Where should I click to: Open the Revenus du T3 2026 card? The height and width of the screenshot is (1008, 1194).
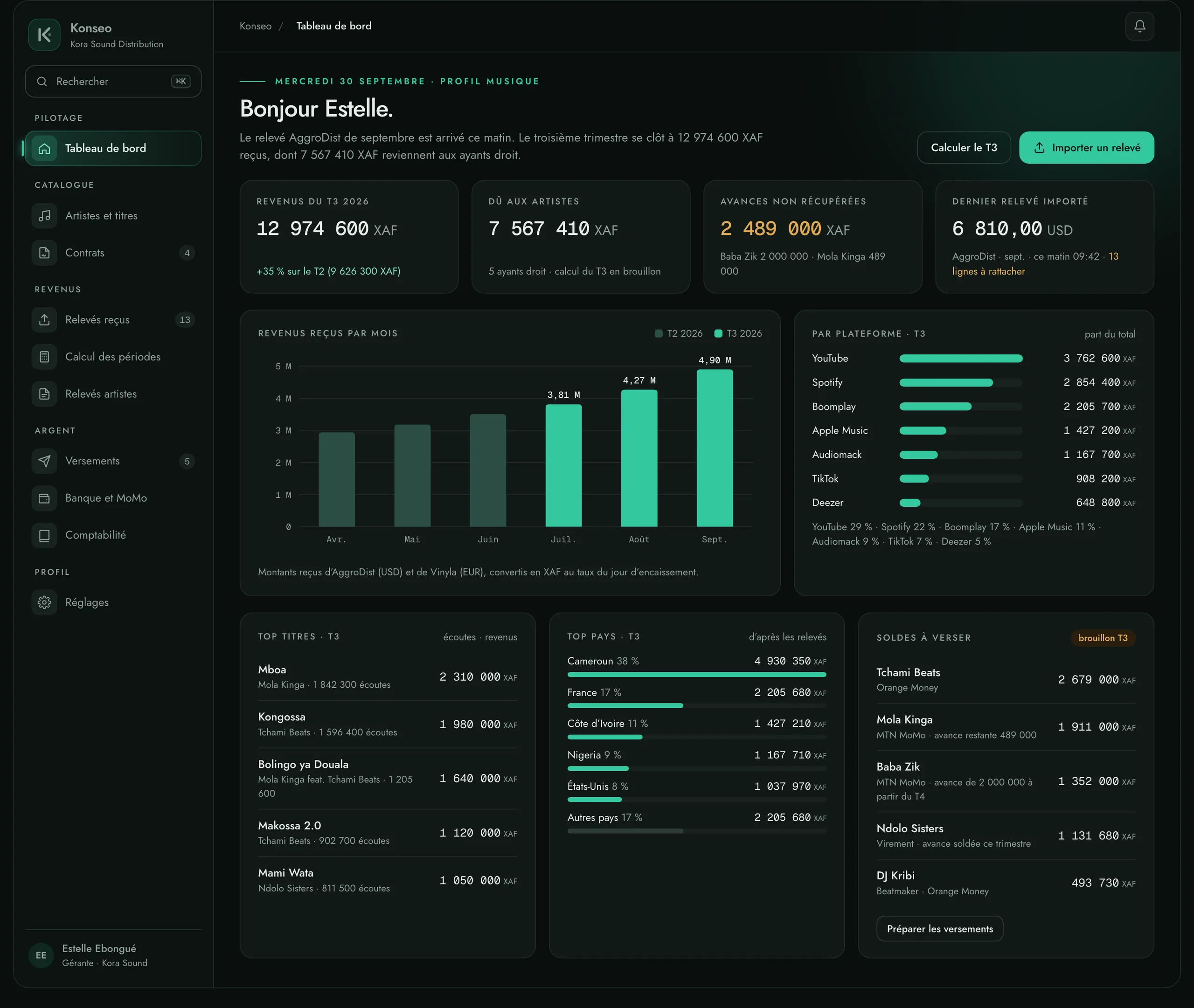click(349, 237)
